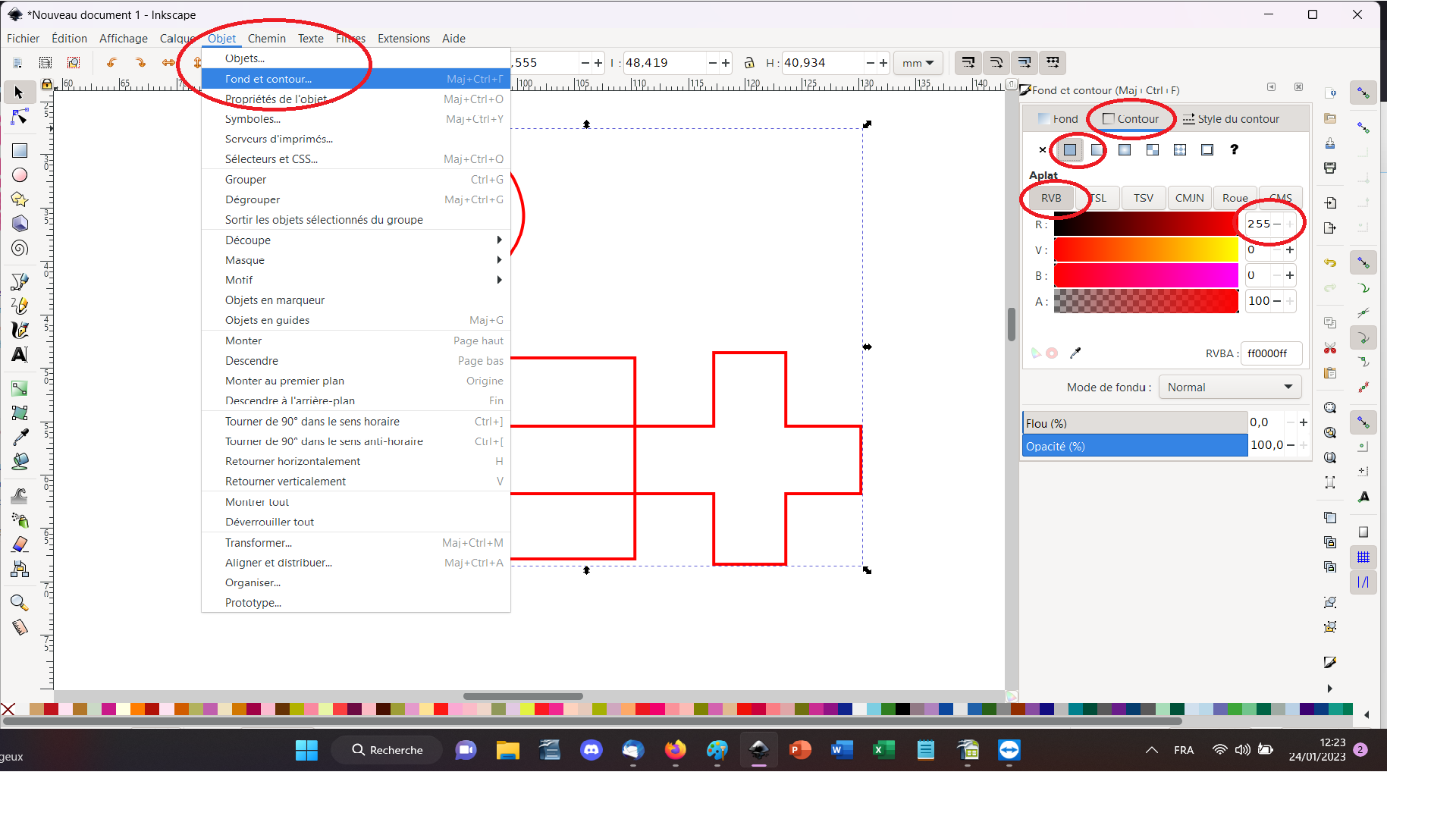Screen dimensions: 1456x819
Task: Open Windows Recherche search box
Action: coord(387,750)
